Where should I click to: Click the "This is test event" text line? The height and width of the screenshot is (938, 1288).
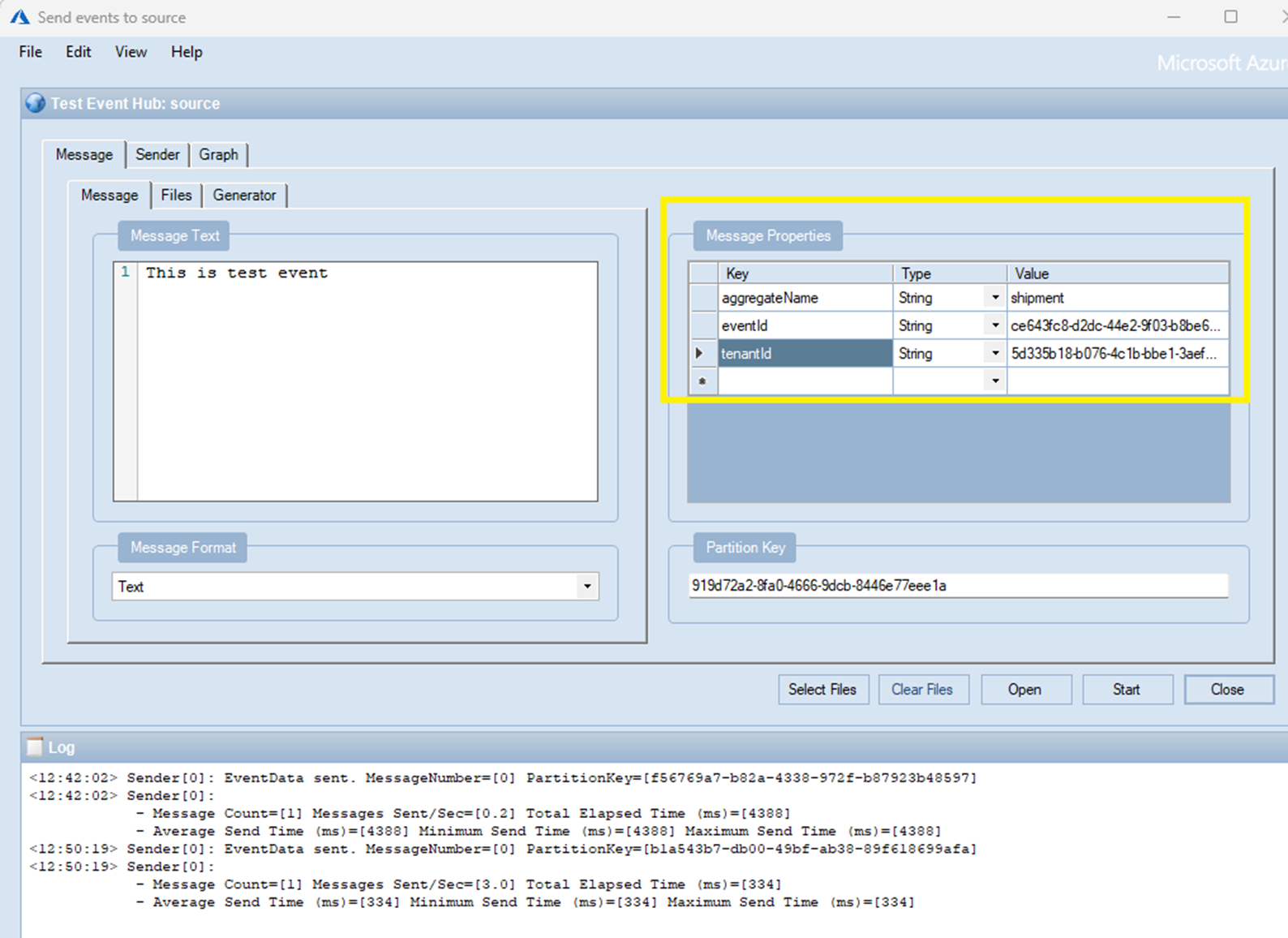tap(237, 273)
